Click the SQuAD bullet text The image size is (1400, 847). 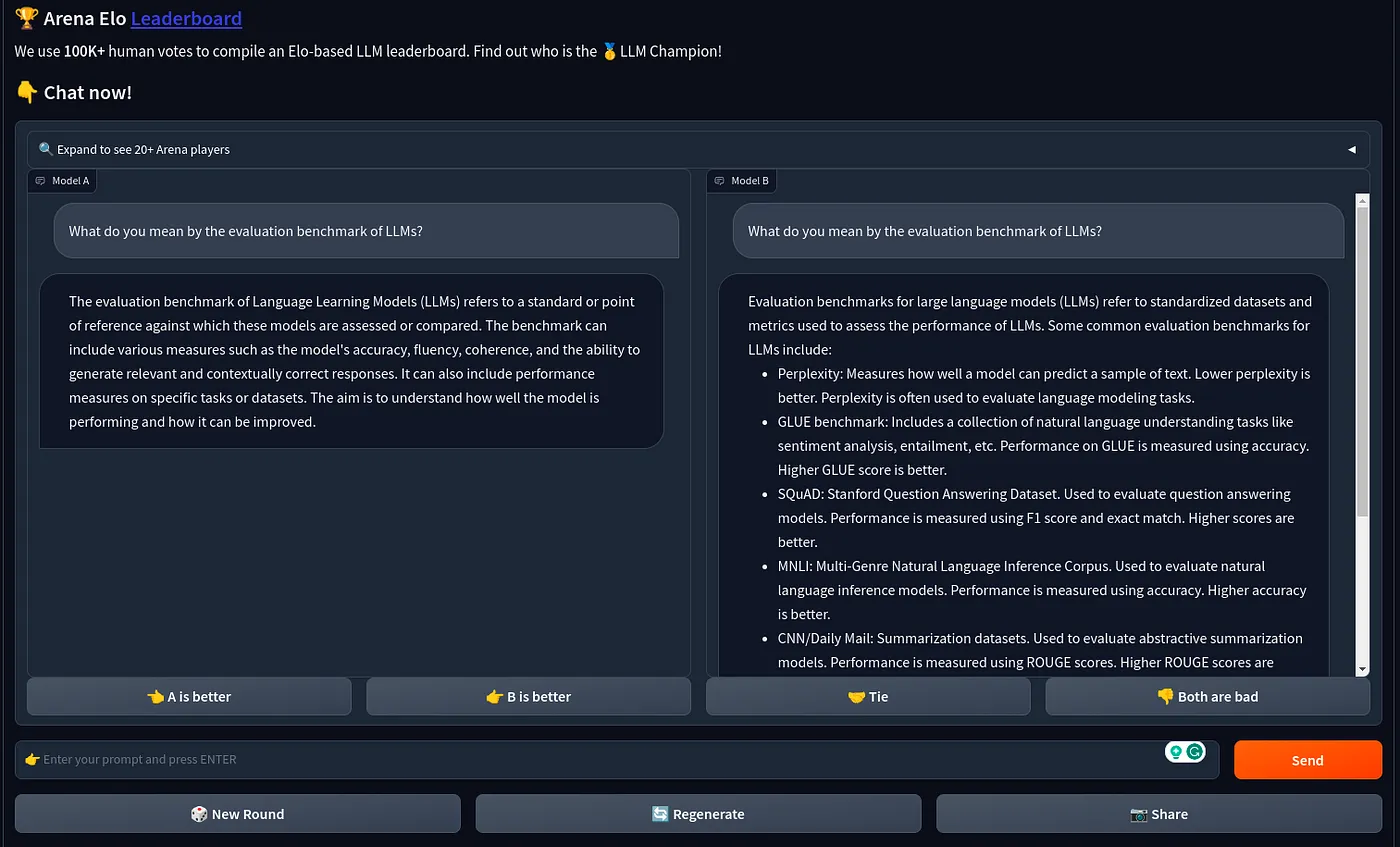(1036, 517)
